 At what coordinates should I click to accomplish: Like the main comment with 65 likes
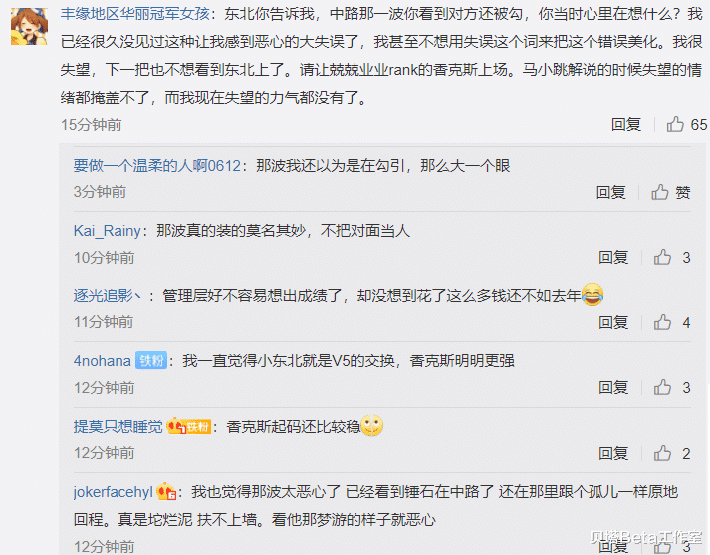675,124
